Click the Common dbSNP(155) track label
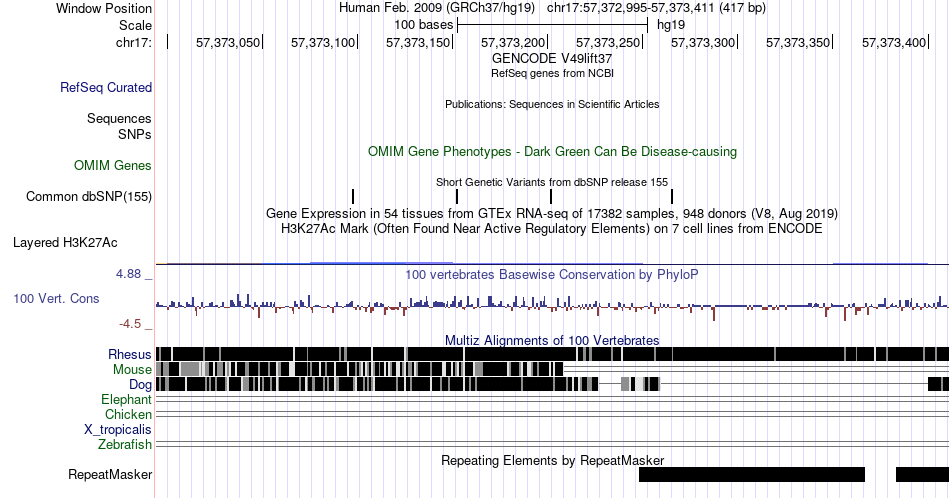The image size is (950, 498). [x=89, y=196]
